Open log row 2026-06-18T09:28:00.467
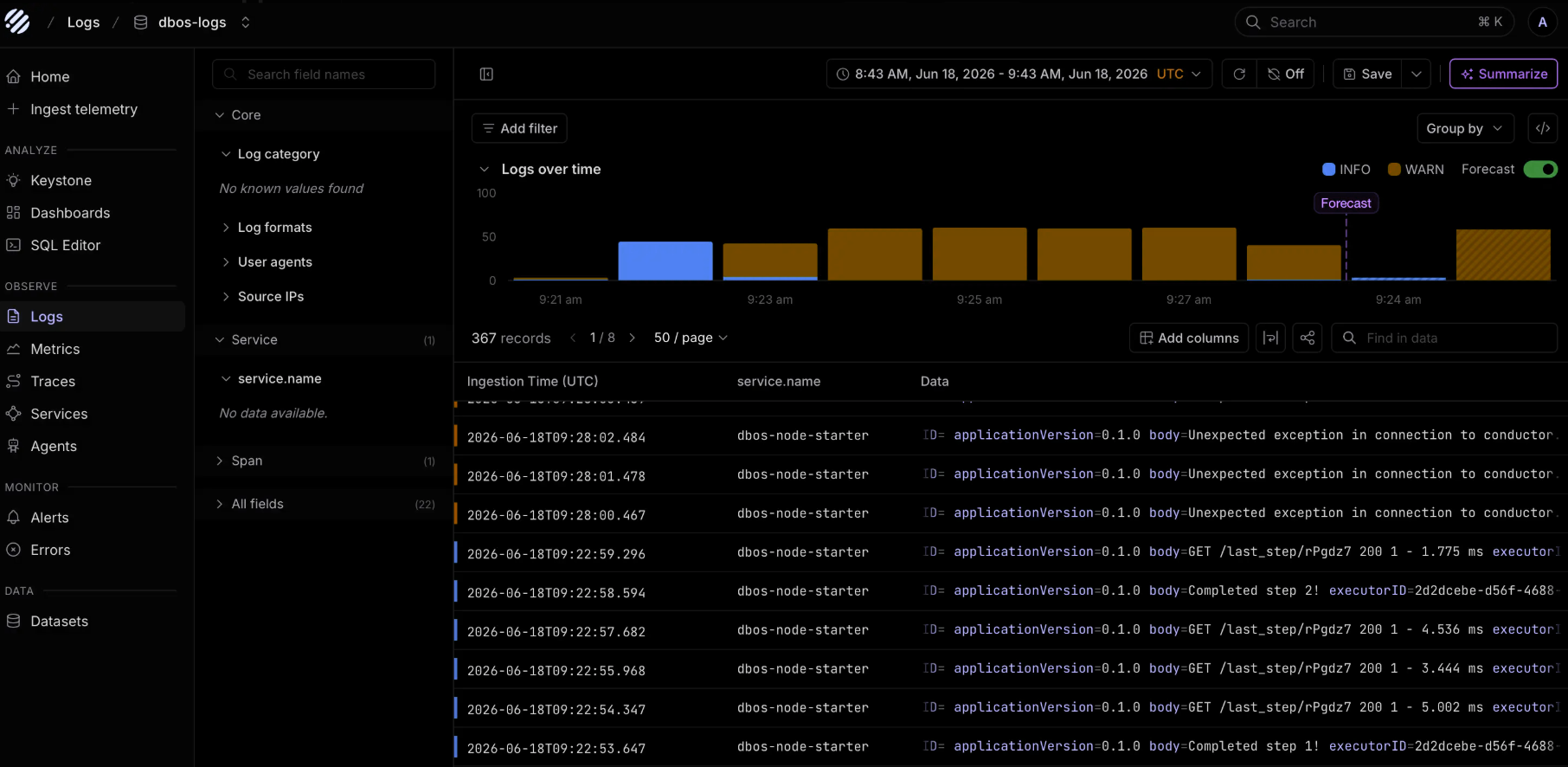The height and width of the screenshot is (767, 1568). point(1011,514)
